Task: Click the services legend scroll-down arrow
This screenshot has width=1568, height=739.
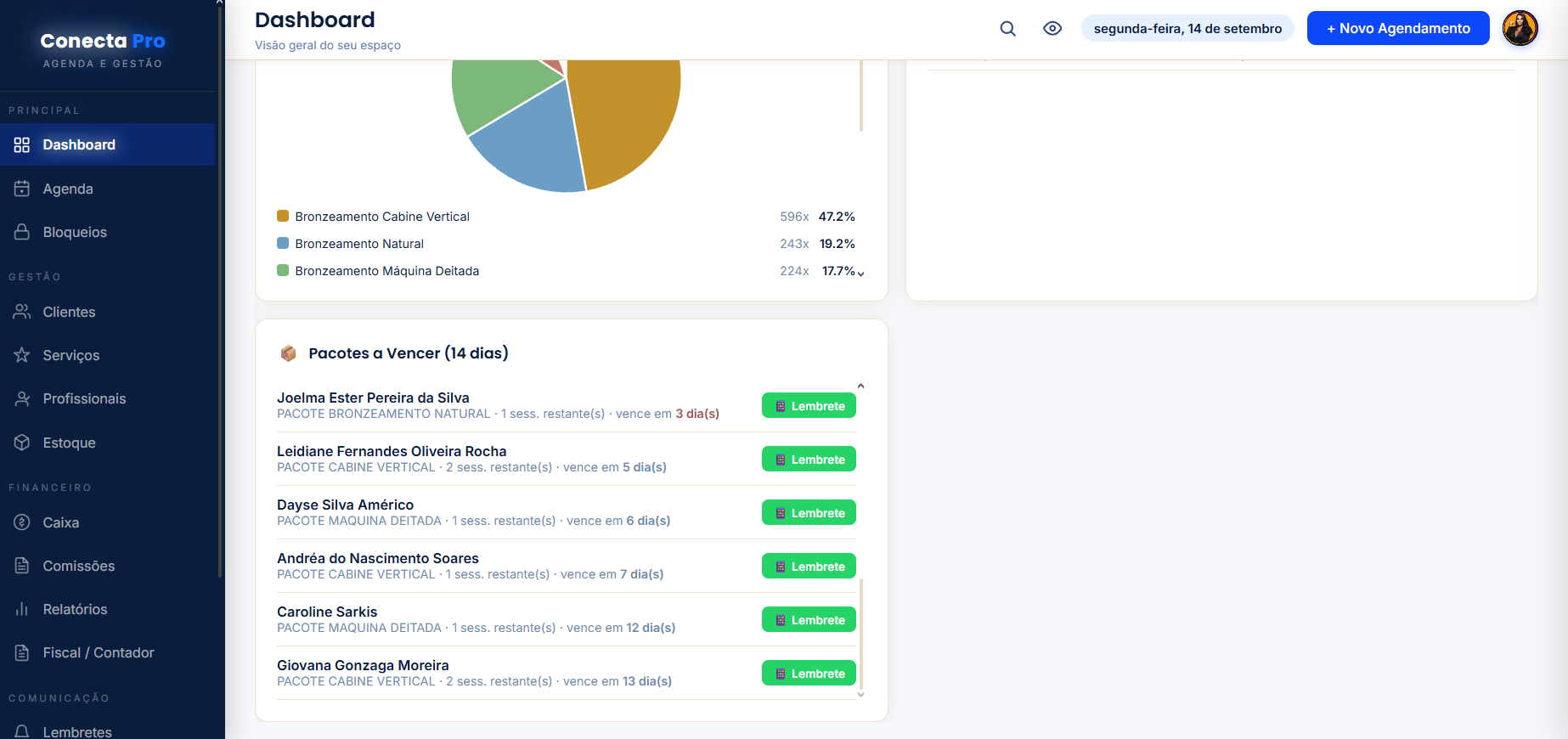Action: [x=860, y=274]
